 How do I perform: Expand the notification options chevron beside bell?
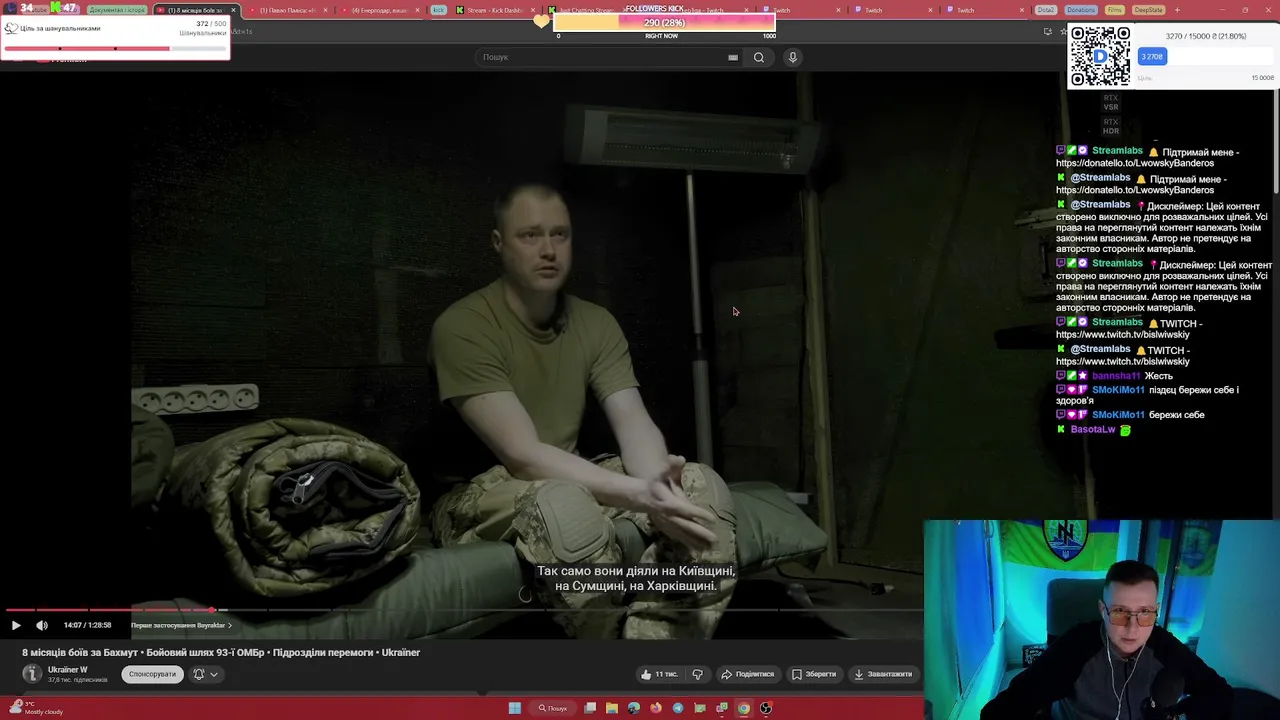(214, 674)
